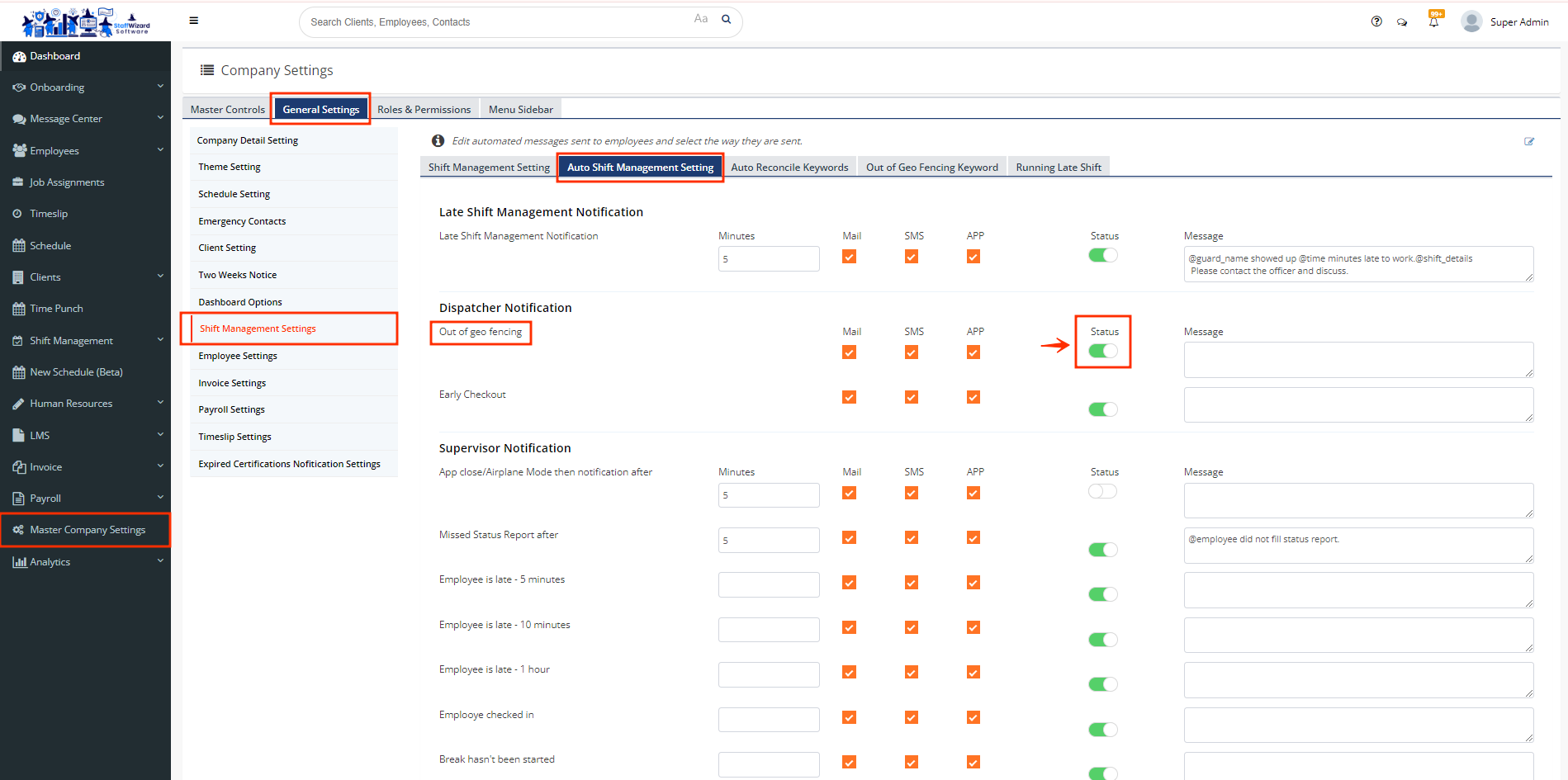Click the Missed Status Report minutes field
Viewport: 1568px width, 780px height.
pyautogui.click(x=769, y=540)
